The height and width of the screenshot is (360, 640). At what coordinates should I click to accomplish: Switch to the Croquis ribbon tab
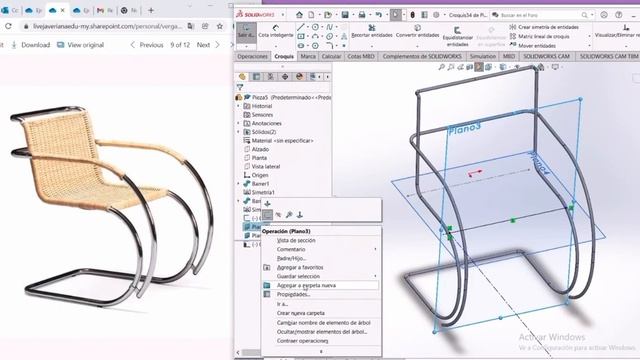pyautogui.click(x=284, y=56)
